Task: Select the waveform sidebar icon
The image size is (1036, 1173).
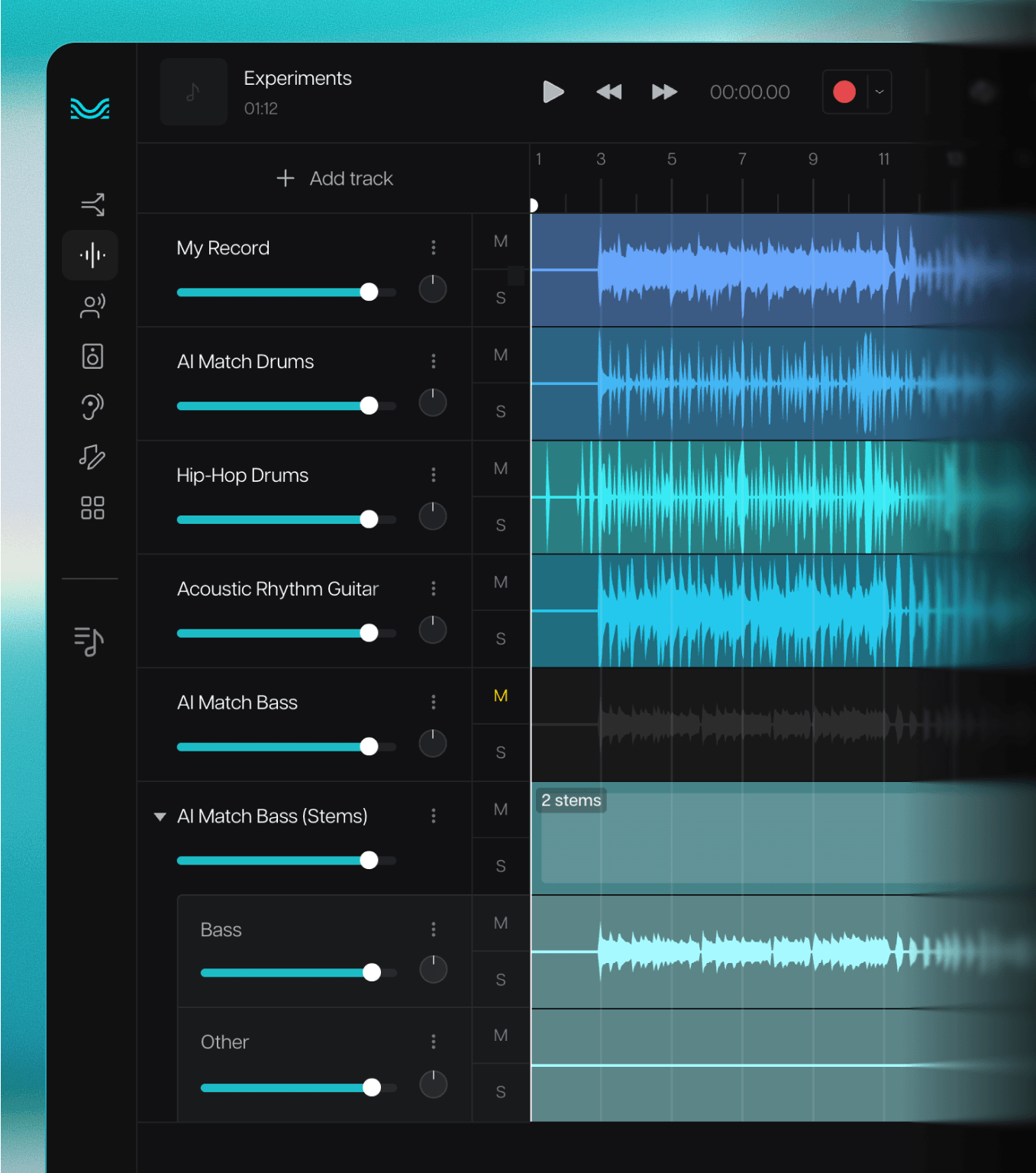Action: 92,255
